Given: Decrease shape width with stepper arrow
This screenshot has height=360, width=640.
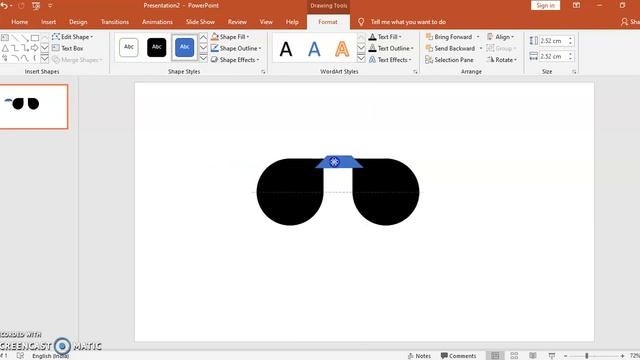Looking at the screenshot, I should click(571, 59).
